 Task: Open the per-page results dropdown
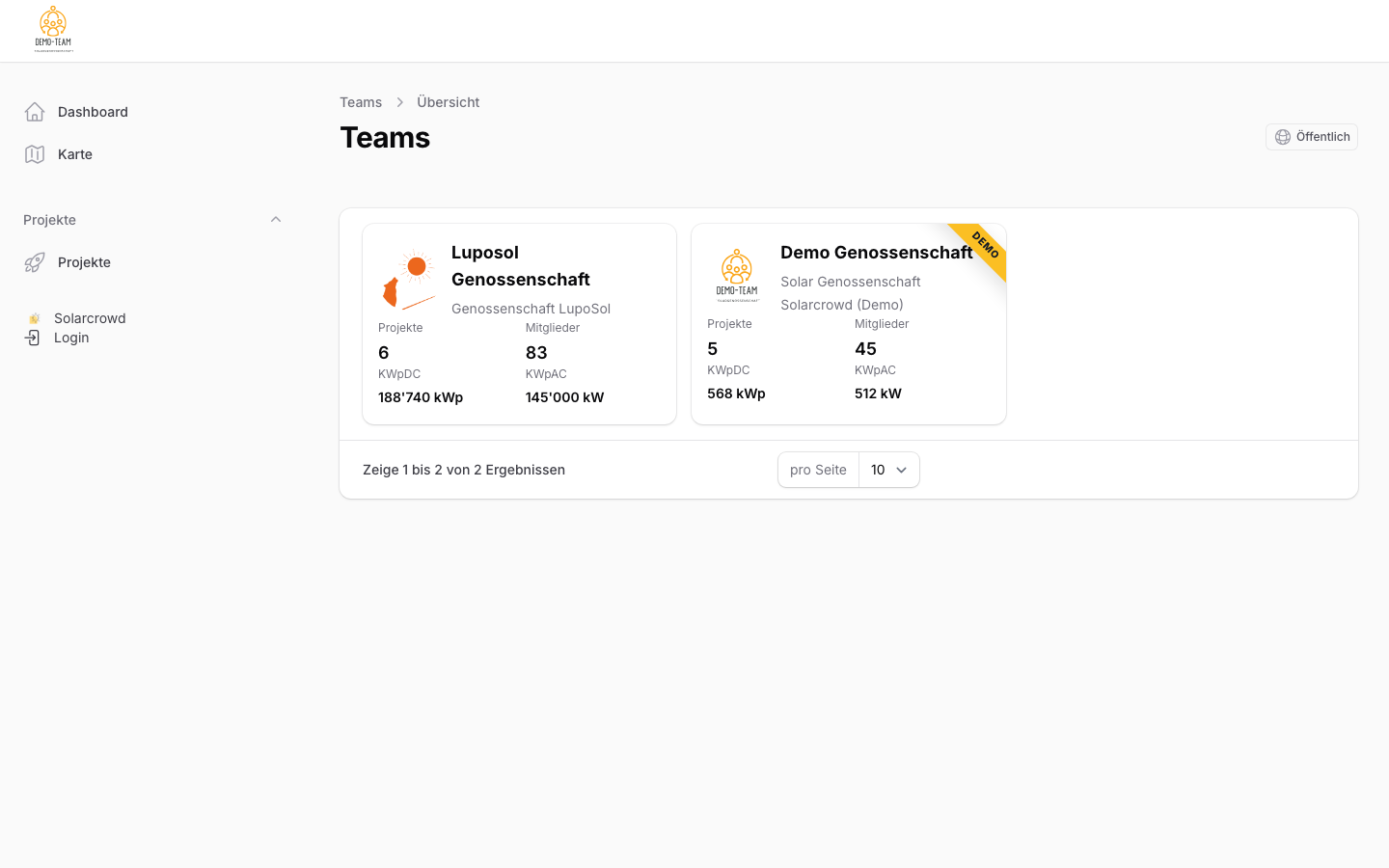[x=888, y=470]
